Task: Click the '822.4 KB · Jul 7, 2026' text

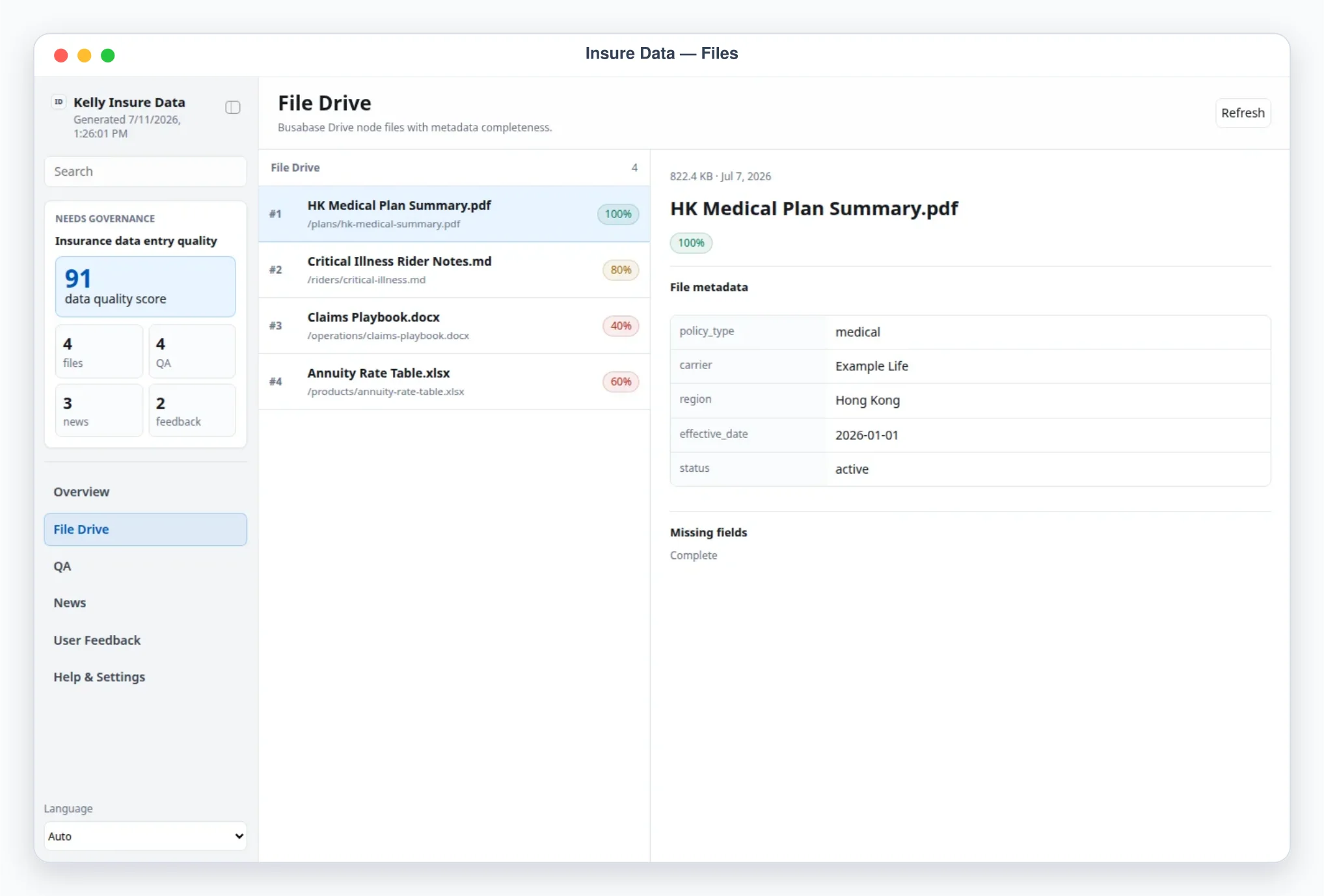Action: click(x=720, y=176)
